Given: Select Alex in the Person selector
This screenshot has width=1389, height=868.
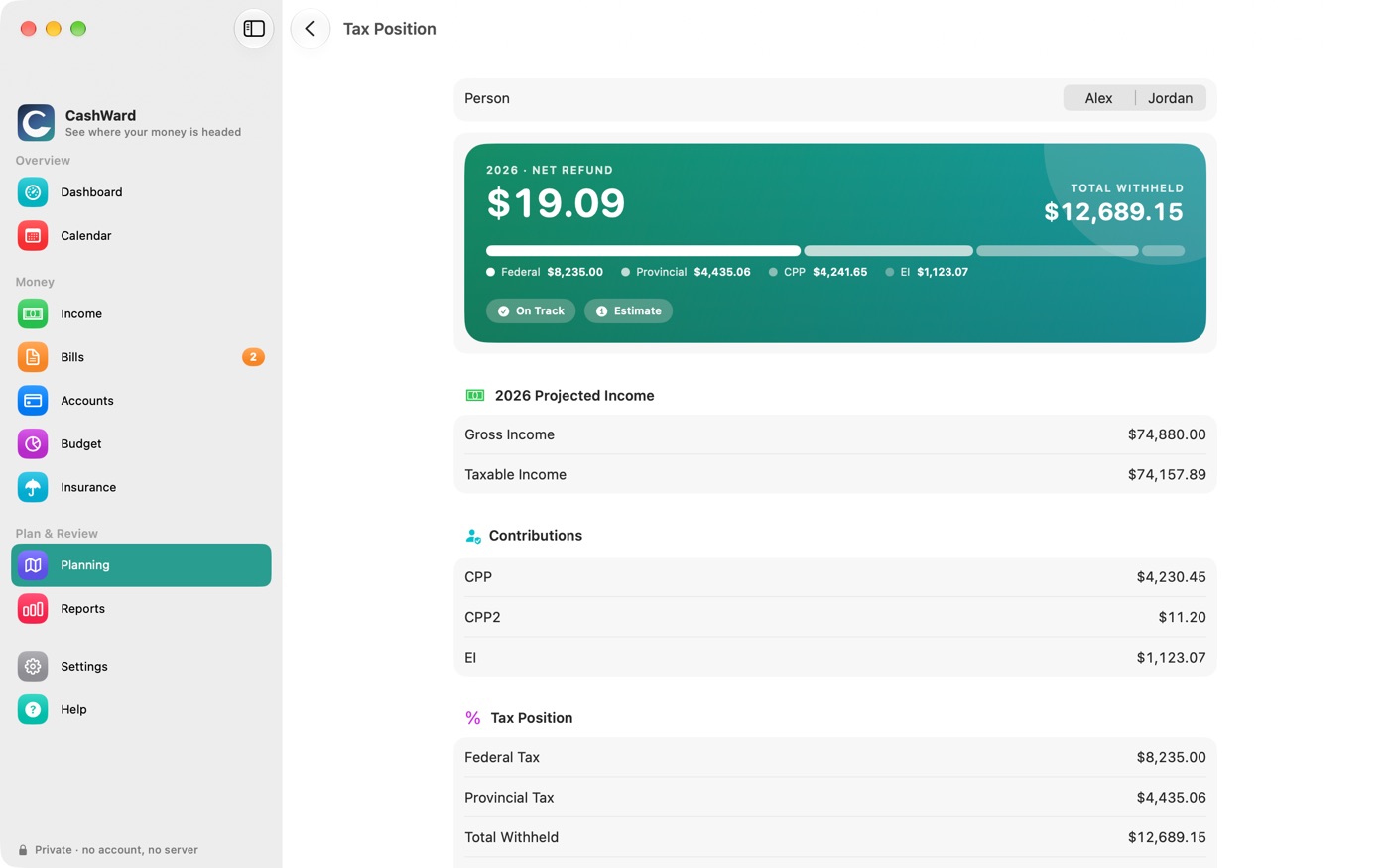Looking at the screenshot, I should (1098, 98).
